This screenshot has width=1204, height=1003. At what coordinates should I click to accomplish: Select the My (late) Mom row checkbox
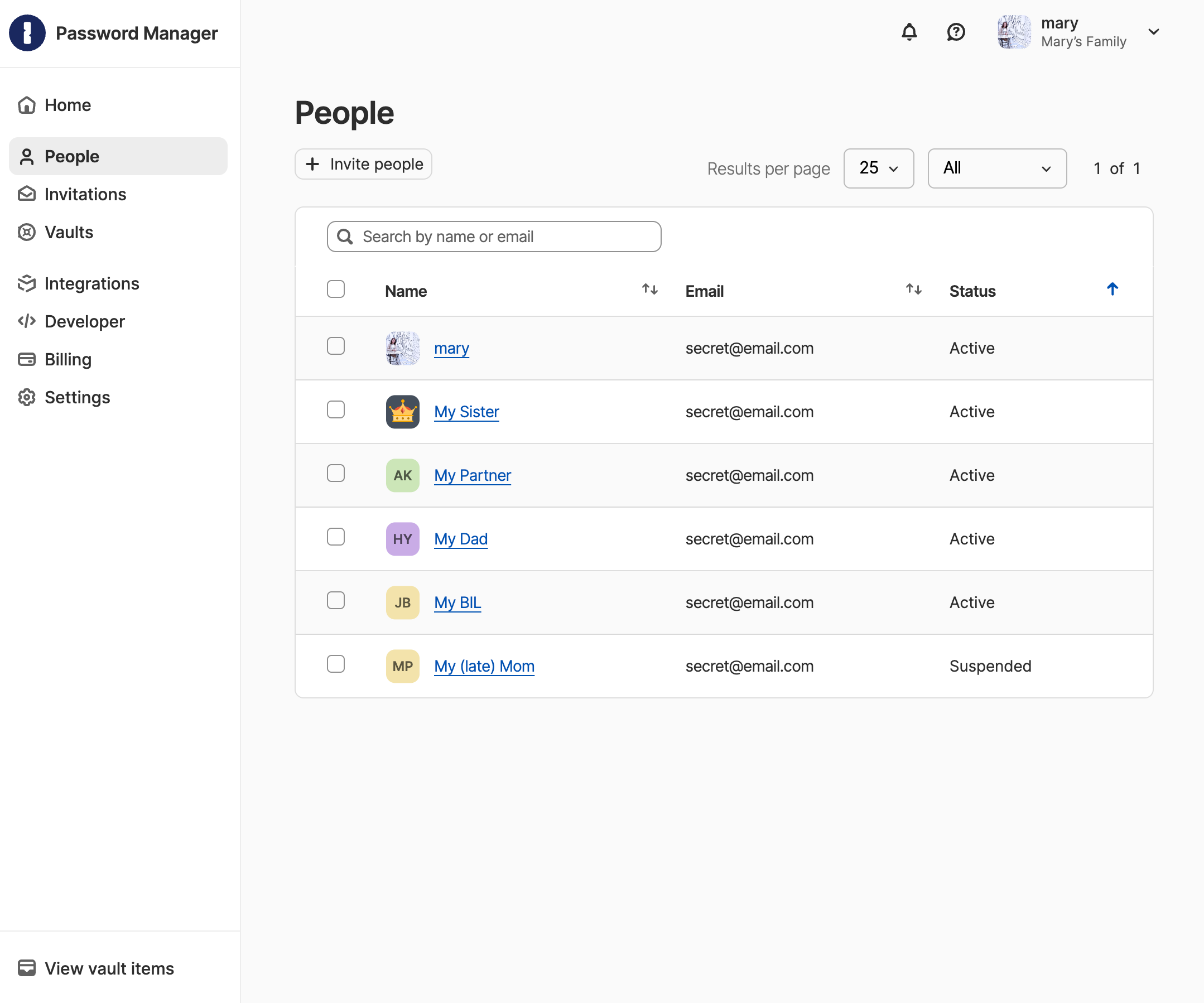[x=335, y=664]
